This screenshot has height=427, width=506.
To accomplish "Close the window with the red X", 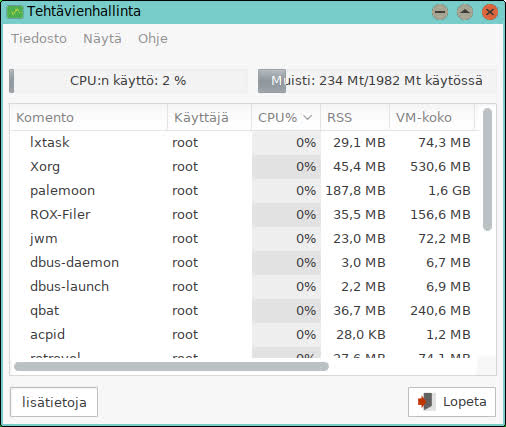I will (490, 12).
